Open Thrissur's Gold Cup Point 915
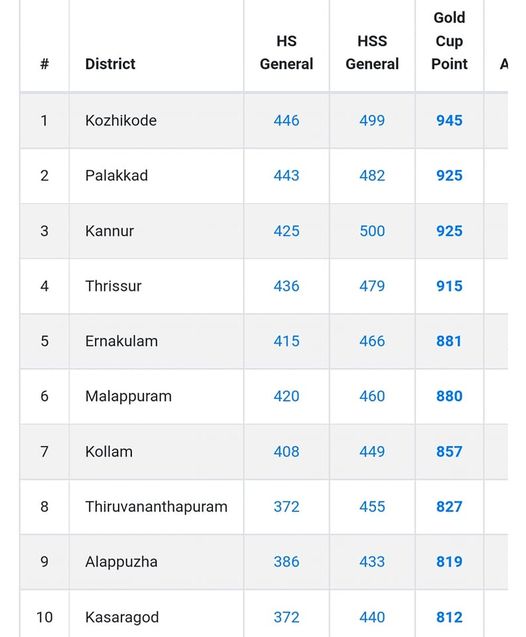The width and height of the screenshot is (526, 637). click(x=449, y=286)
